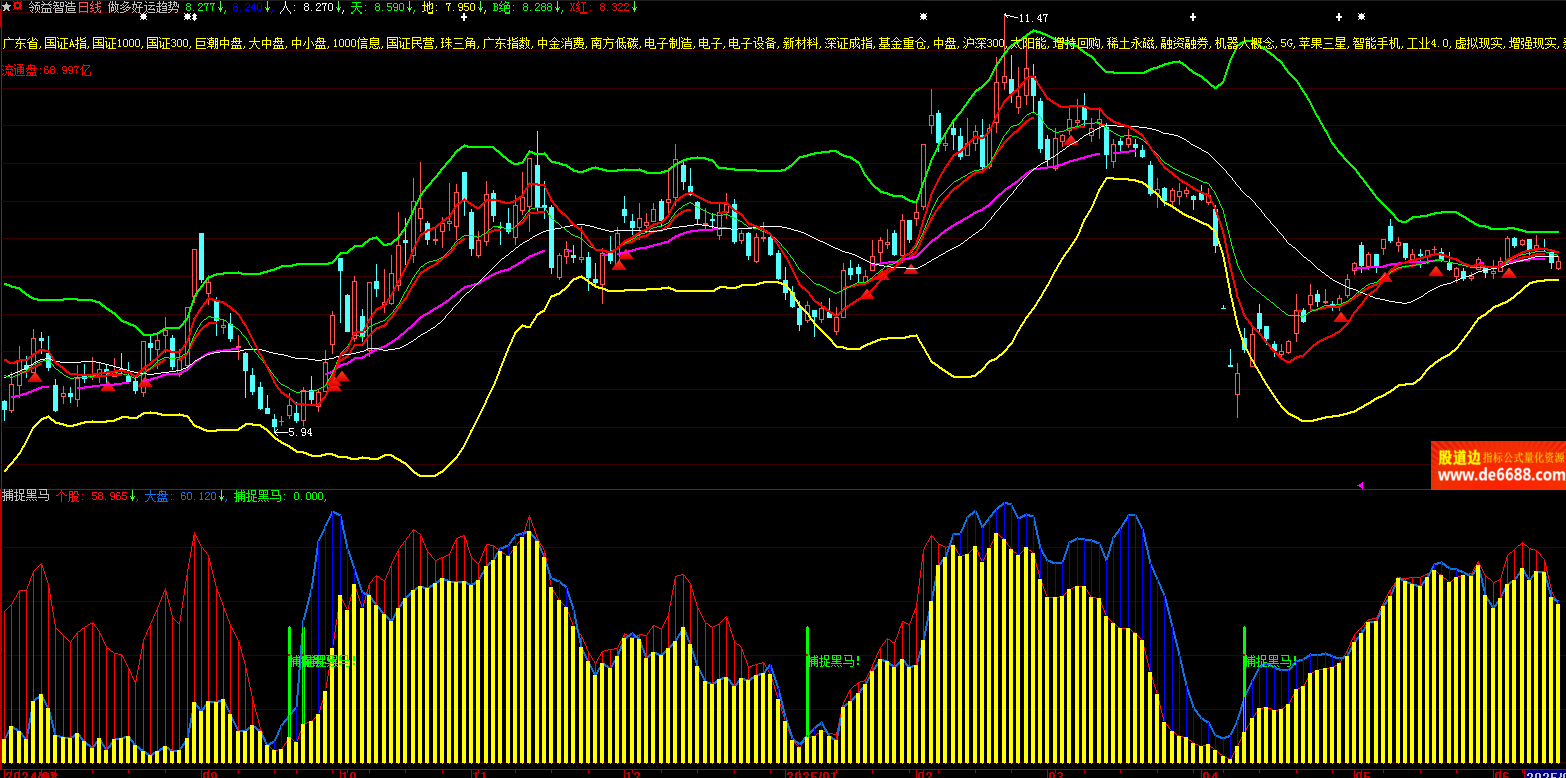The image size is (1566, 778).
Task: Click the small magenta arrow marker above the watermark
Action: tap(1360, 486)
